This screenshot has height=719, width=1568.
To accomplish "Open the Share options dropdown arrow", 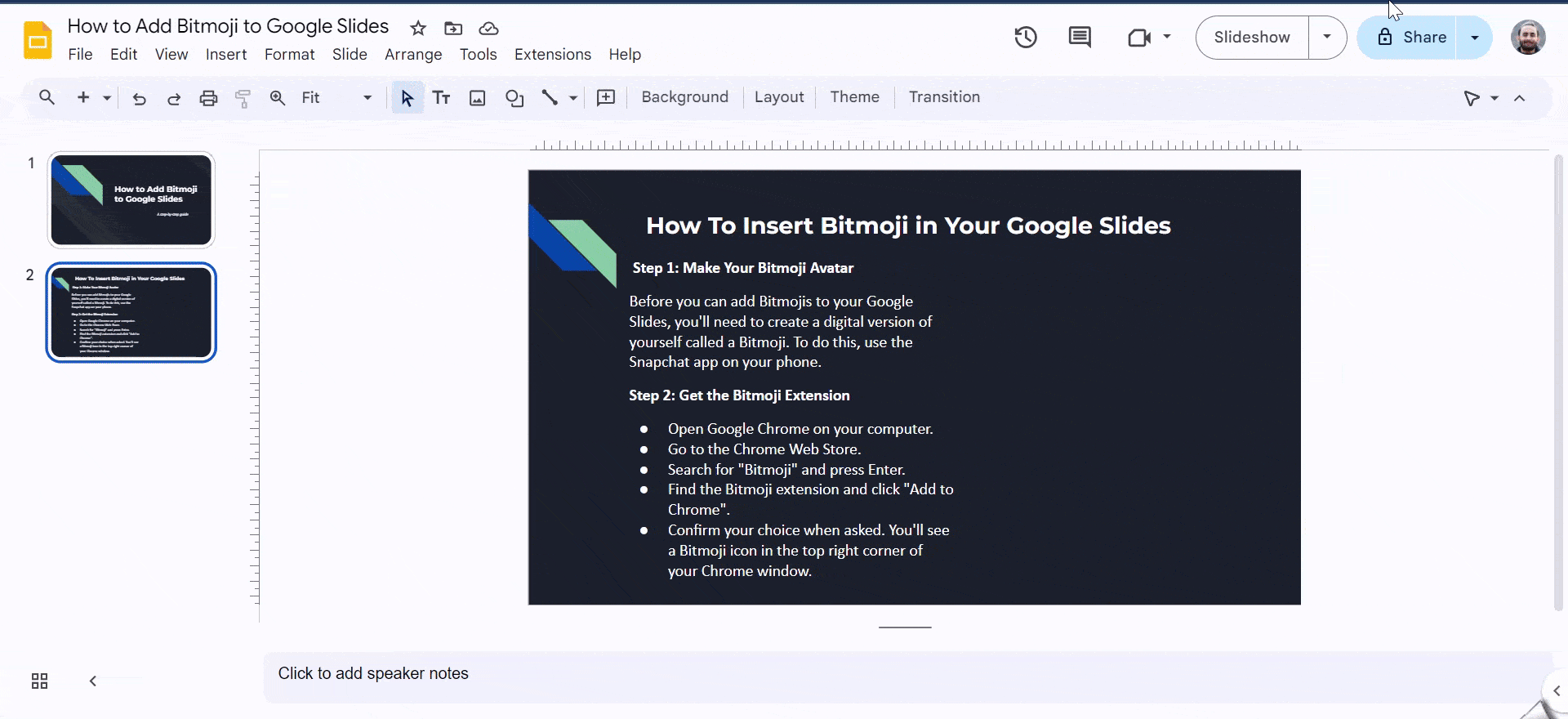I will coord(1475,38).
